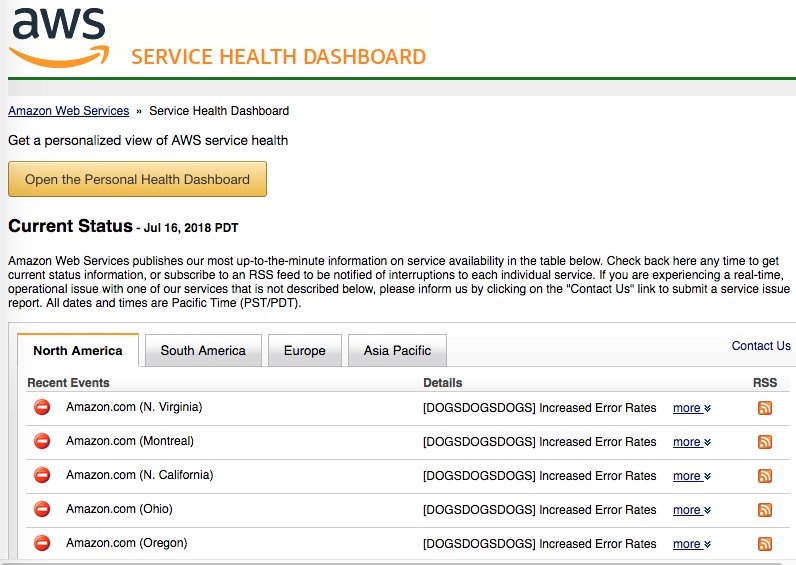Click Amazon.com (N. Virginia) row text
Image resolution: width=796 pixels, height=565 pixels.
(x=134, y=407)
